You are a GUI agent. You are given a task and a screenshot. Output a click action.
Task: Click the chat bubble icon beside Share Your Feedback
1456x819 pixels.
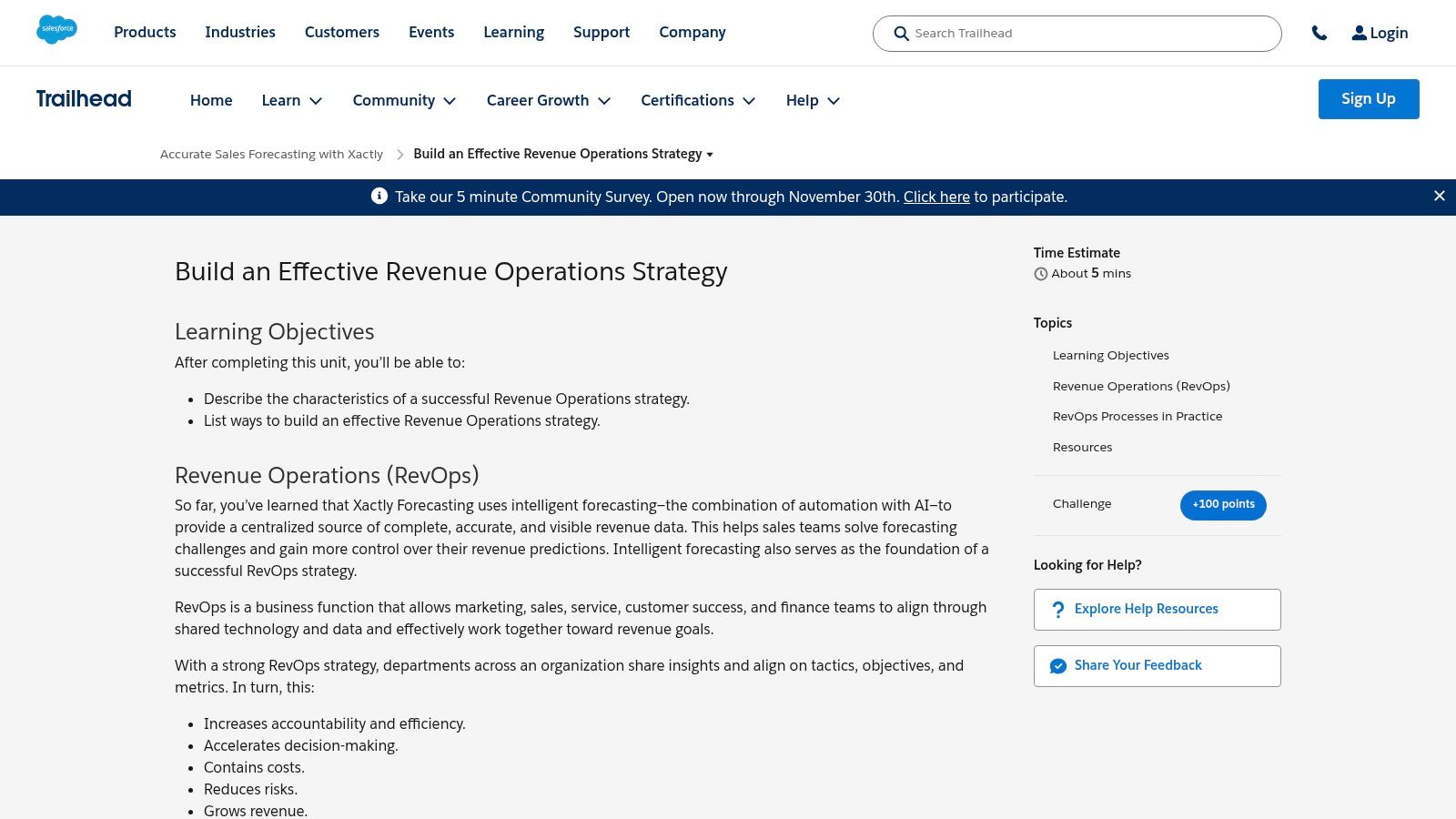[1058, 665]
